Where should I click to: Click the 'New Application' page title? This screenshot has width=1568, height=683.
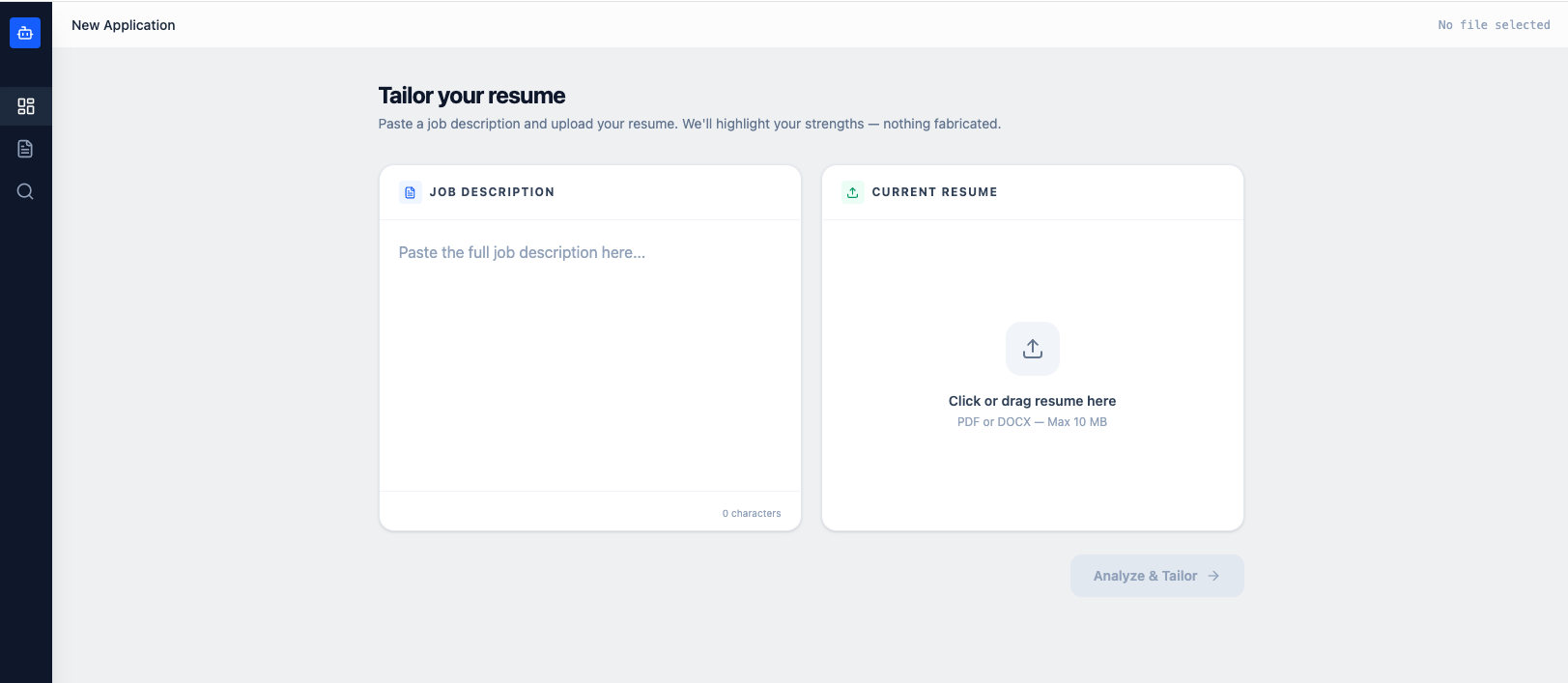click(124, 25)
